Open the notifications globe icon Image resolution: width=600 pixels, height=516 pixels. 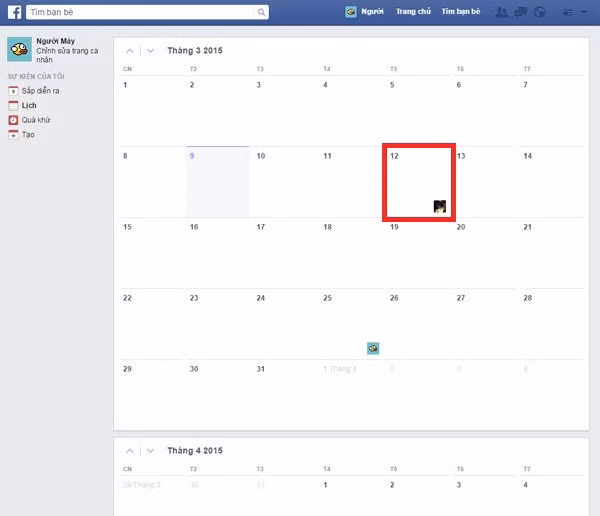tap(540, 12)
